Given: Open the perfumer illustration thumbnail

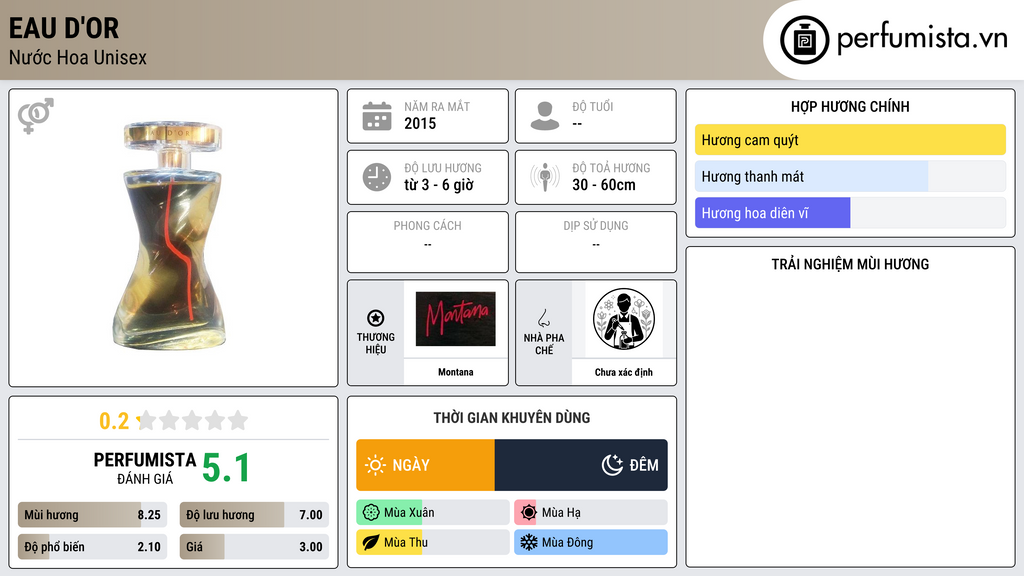Looking at the screenshot, I should (x=624, y=319).
